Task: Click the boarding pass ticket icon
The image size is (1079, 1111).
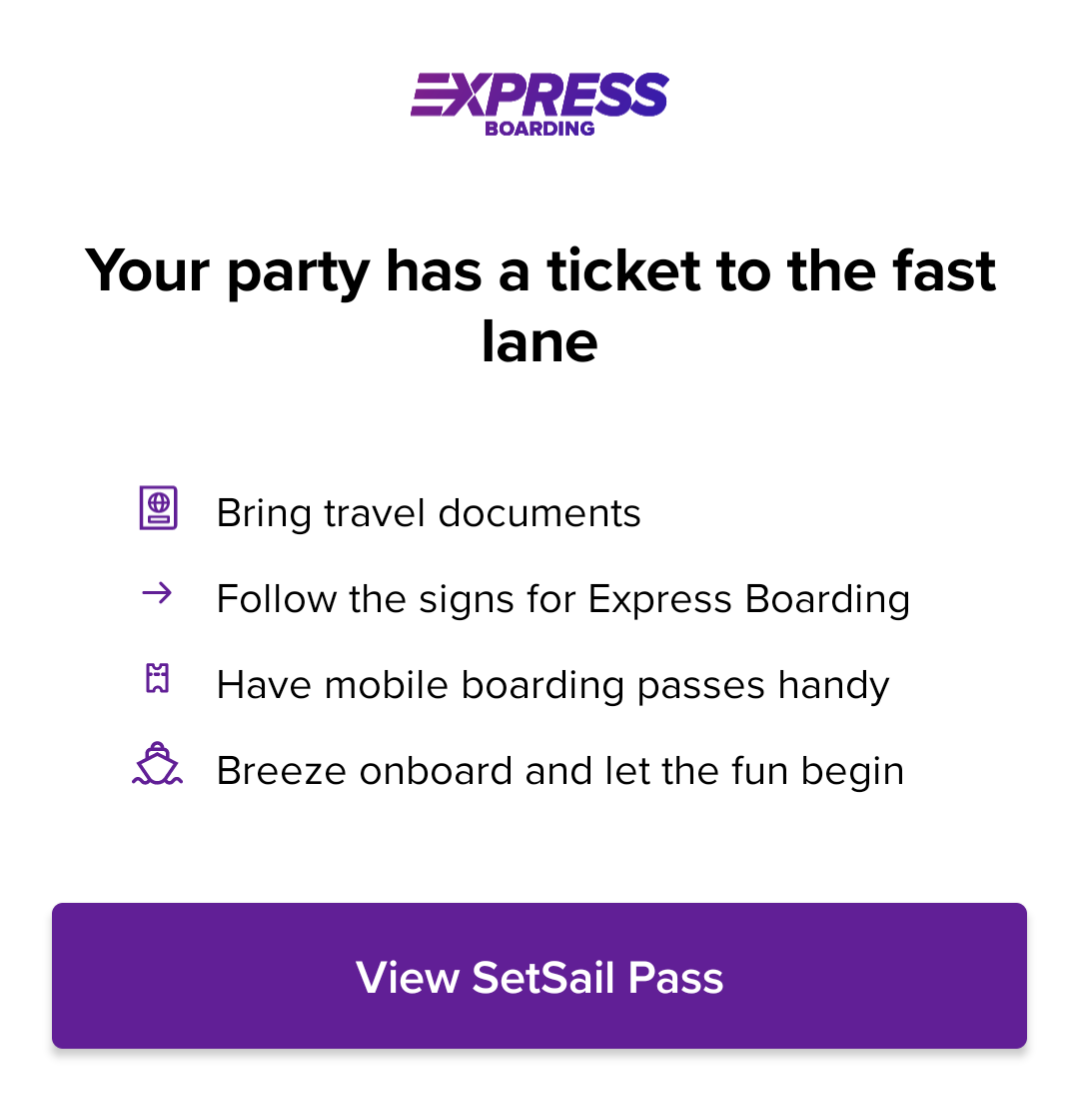Action: [x=157, y=678]
